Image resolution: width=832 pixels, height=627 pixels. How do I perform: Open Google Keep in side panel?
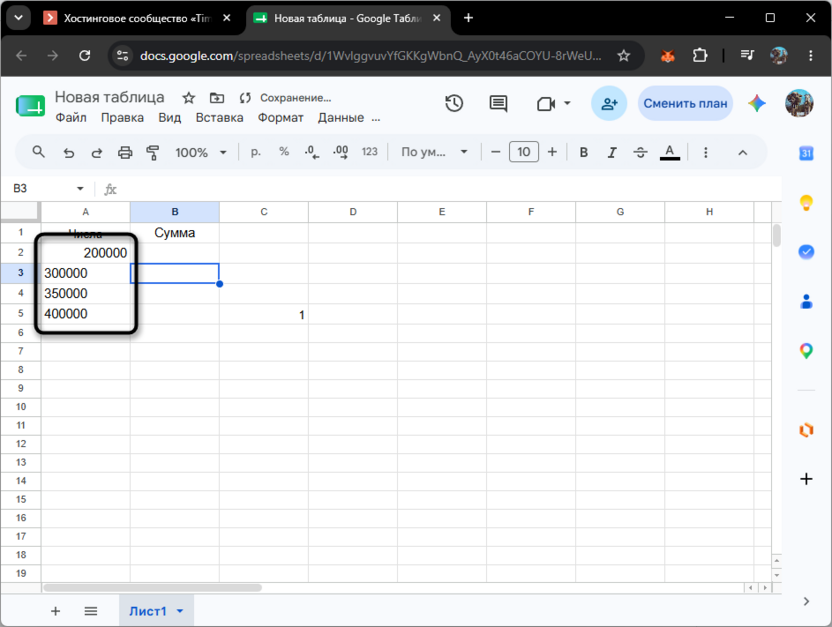(x=806, y=203)
